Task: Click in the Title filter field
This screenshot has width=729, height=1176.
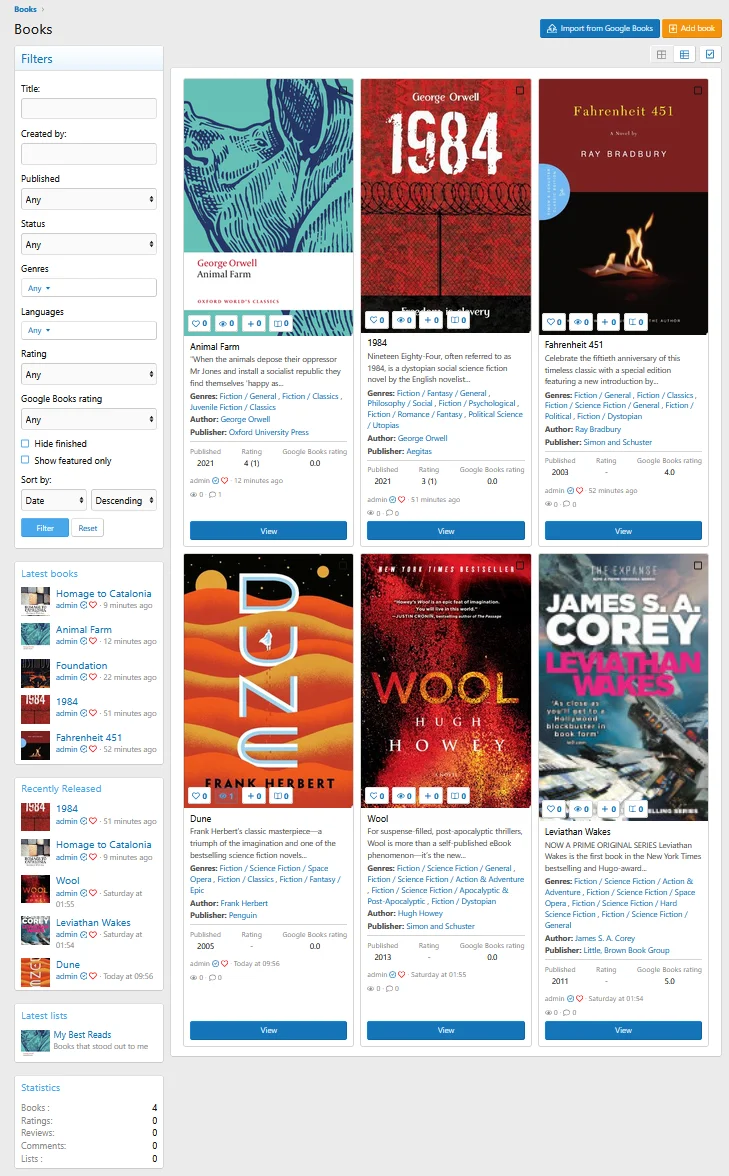Action: coord(88,108)
